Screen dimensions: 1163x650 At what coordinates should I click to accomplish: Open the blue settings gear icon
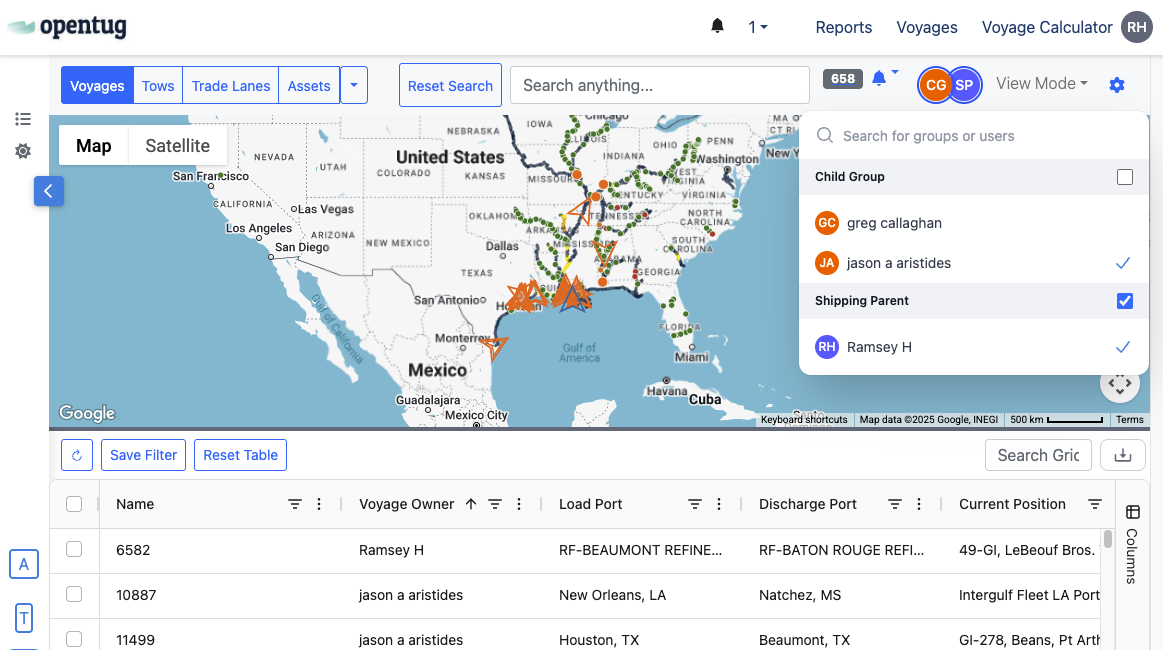click(1117, 85)
